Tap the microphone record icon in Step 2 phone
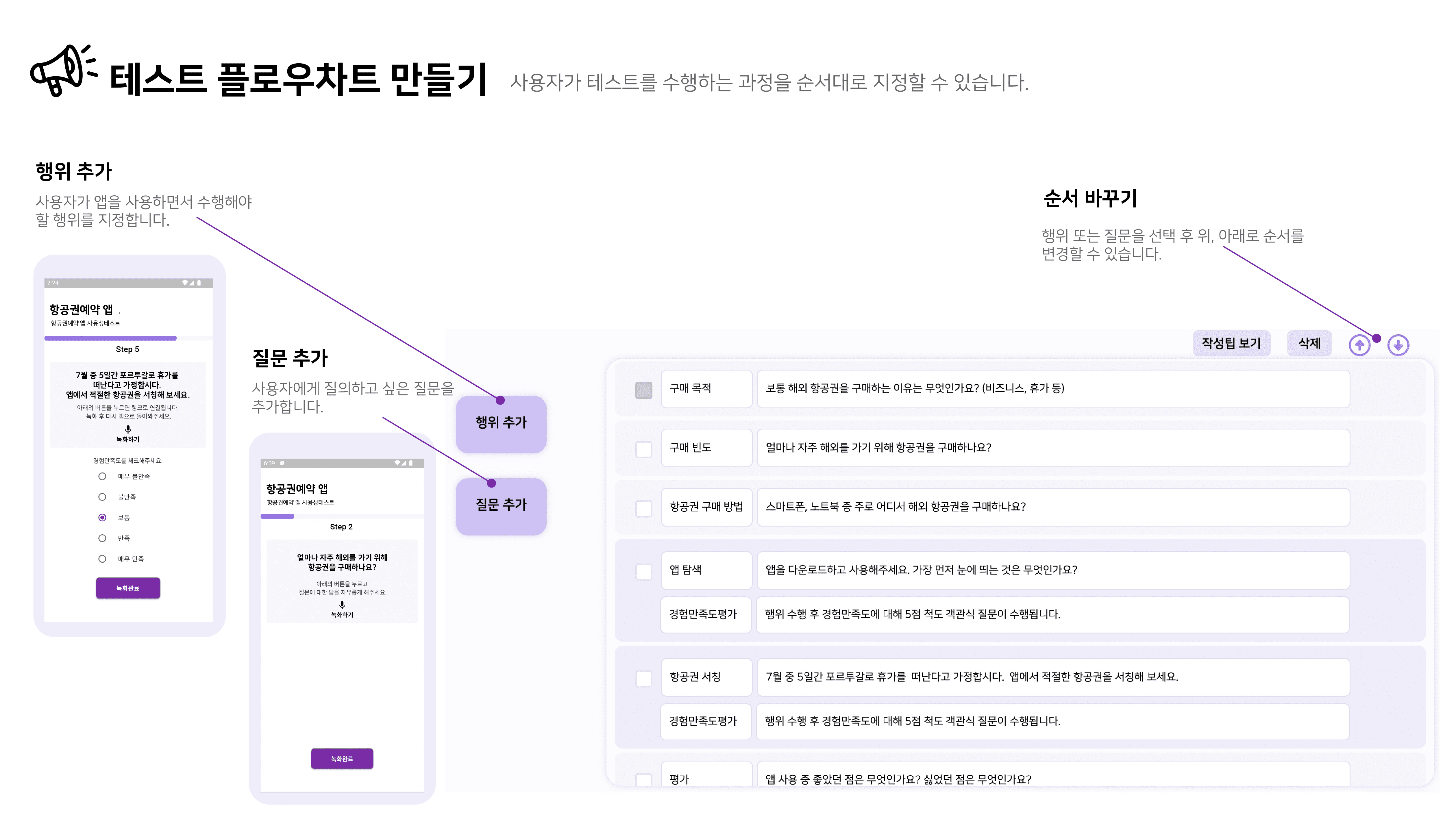1456x819 pixels. coord(342,605)
